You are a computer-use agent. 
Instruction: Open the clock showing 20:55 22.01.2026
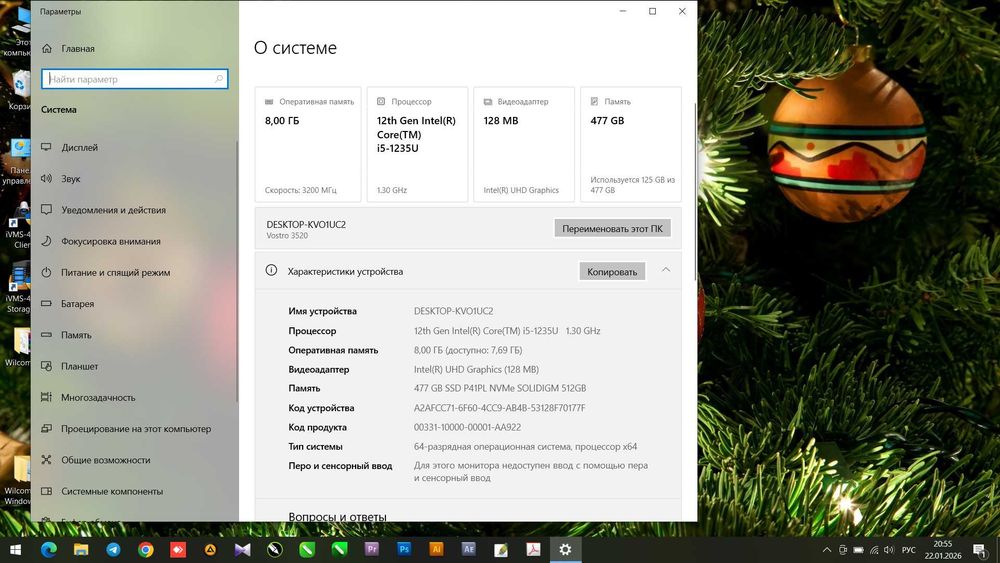coord(943,550)
